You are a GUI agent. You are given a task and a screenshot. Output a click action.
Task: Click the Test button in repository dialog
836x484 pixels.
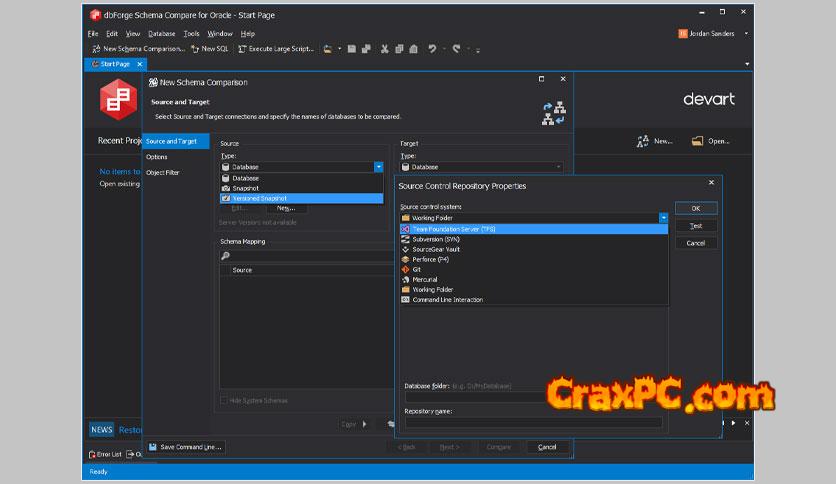point(696,226)
